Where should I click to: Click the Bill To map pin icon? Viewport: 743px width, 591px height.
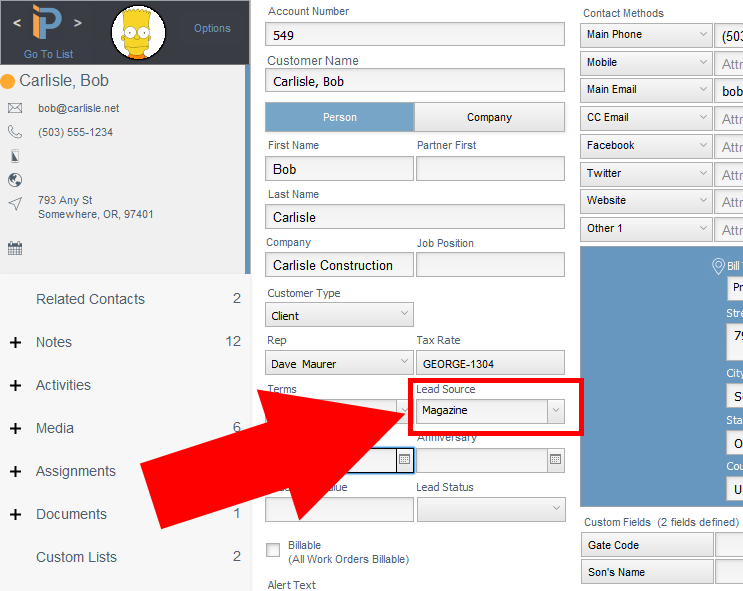click(718, 266)
